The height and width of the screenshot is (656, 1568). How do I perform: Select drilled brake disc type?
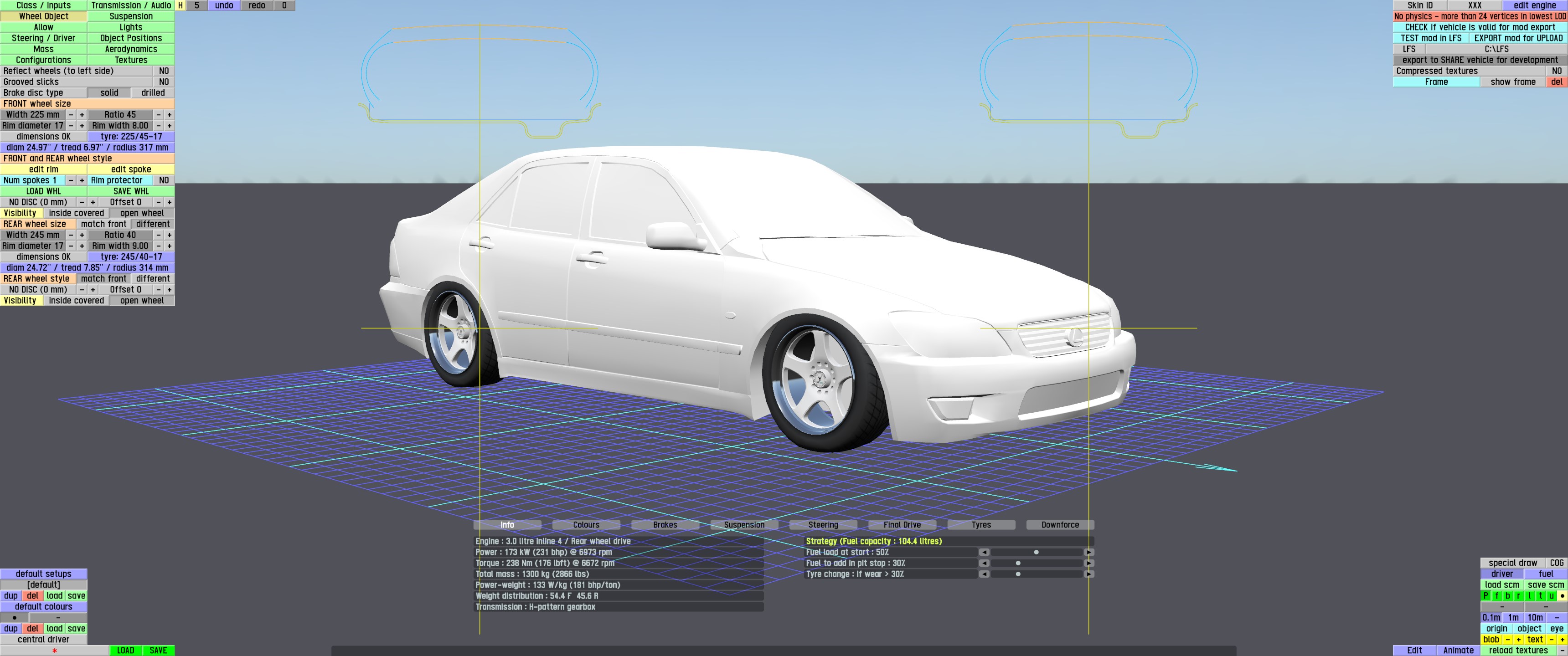pos(153,92)
